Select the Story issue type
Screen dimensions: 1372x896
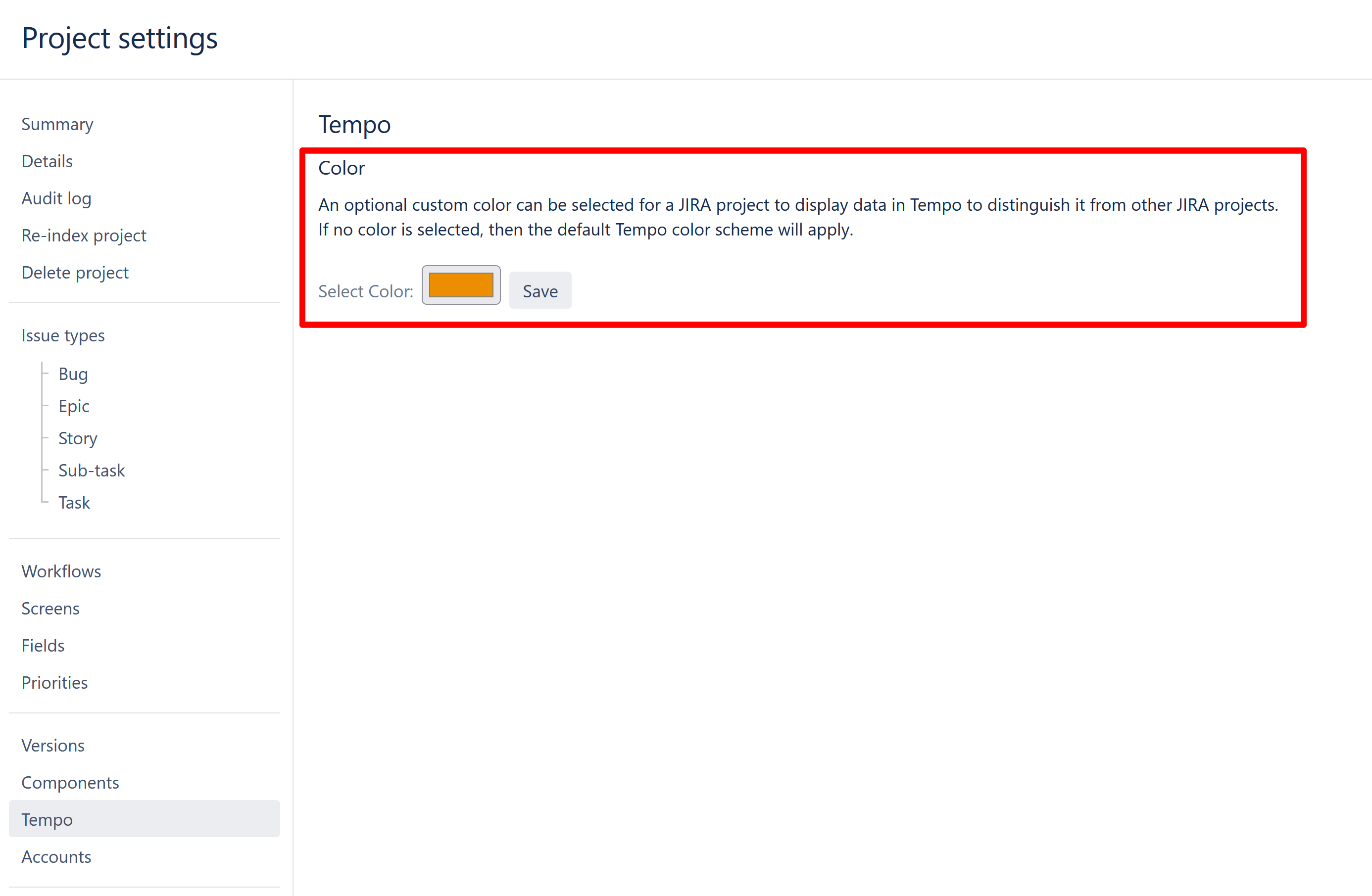[x=77, y=438]
